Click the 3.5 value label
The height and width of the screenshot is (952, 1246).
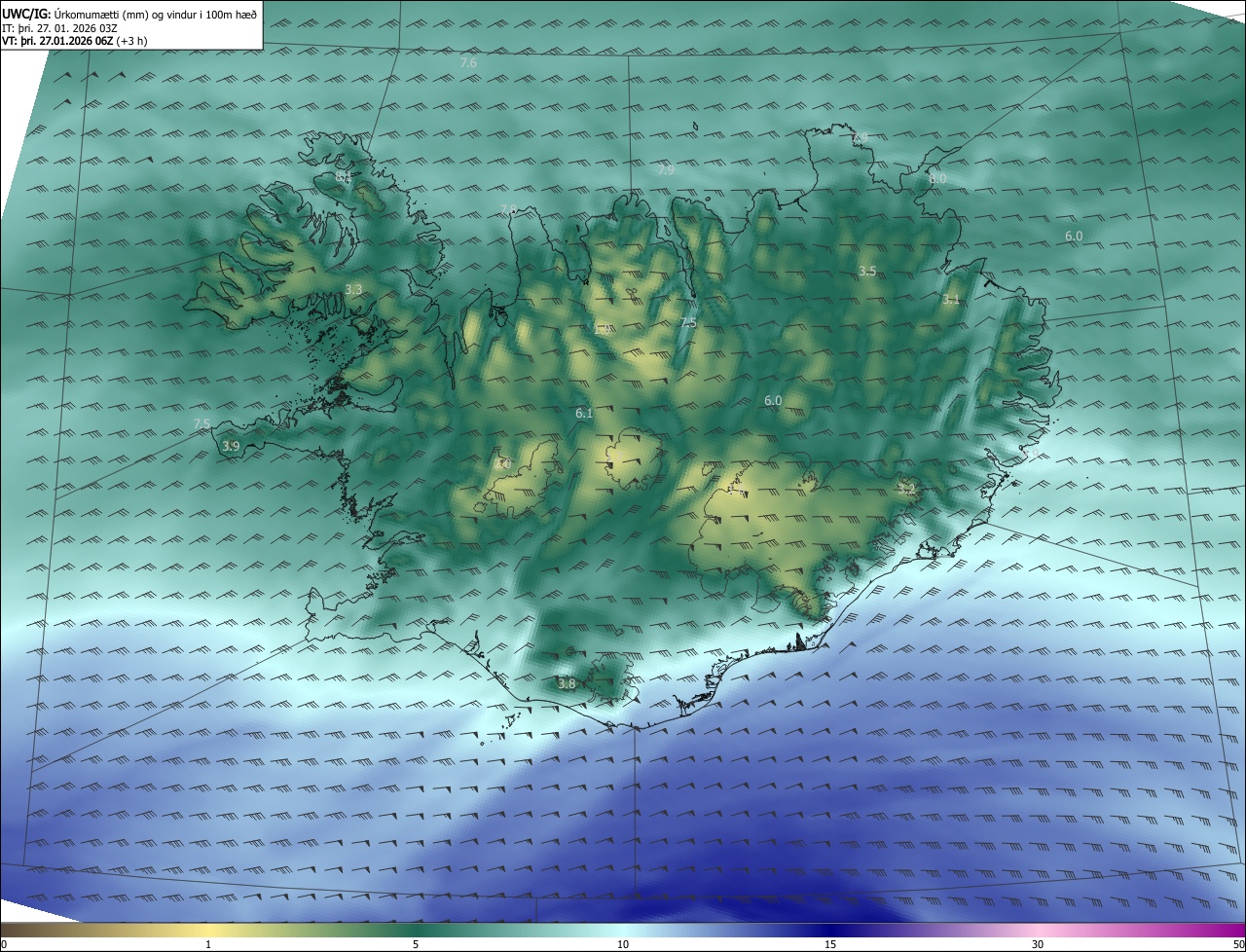(x=868, y=271)
